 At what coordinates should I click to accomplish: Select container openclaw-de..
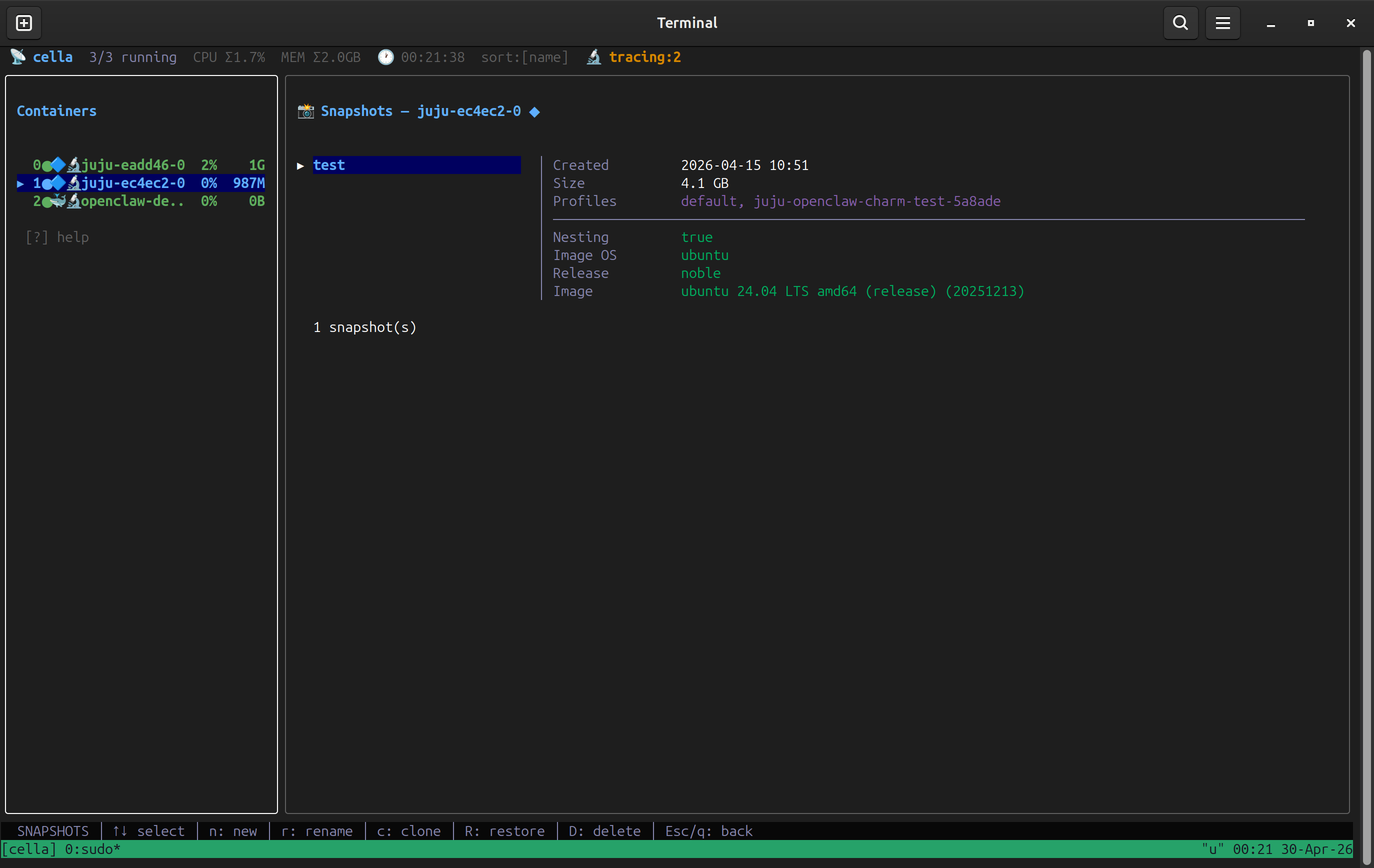[x=141, y=201]
